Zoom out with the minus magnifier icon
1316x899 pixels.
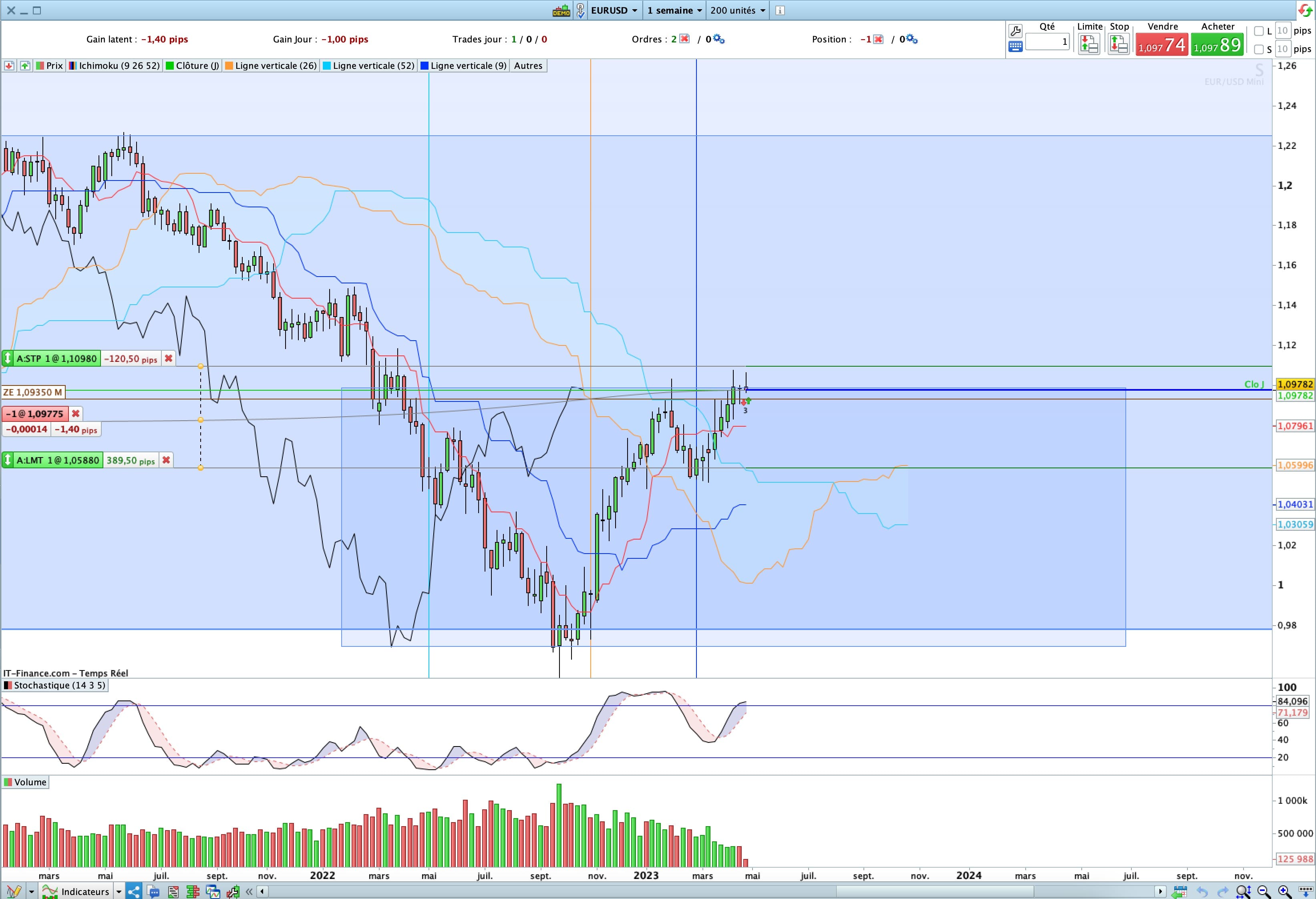[1264, 892]
